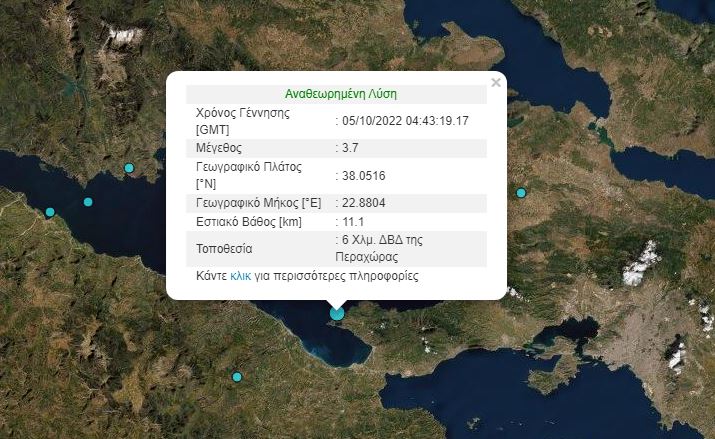The width and height of the screenshot is (715, 439).
Task: Click the 'Εστιακό Βάθος [km]' label
Action: [x=248, y=221]
